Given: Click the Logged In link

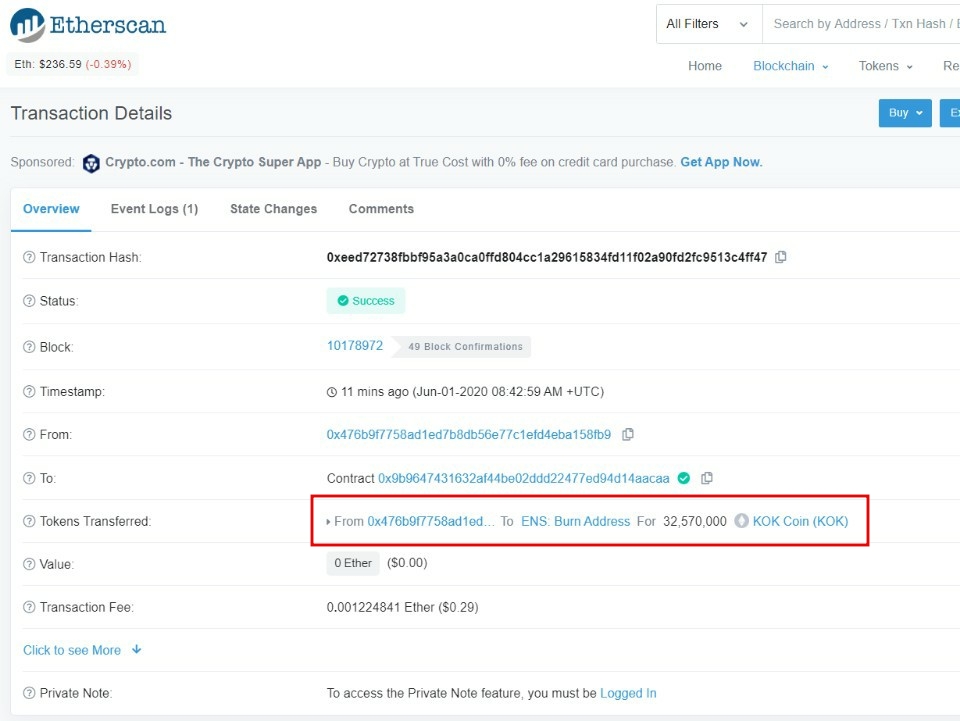Looking at the screenshot, I should click(628, 693).
